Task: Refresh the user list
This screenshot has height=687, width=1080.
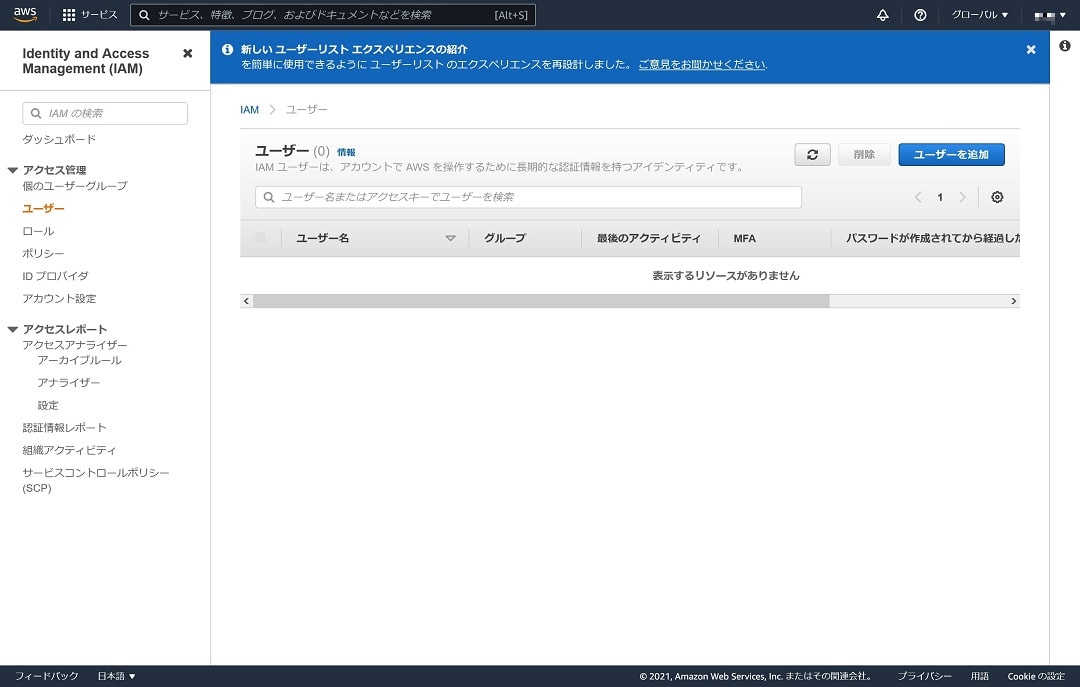Action: coord(812,154)
